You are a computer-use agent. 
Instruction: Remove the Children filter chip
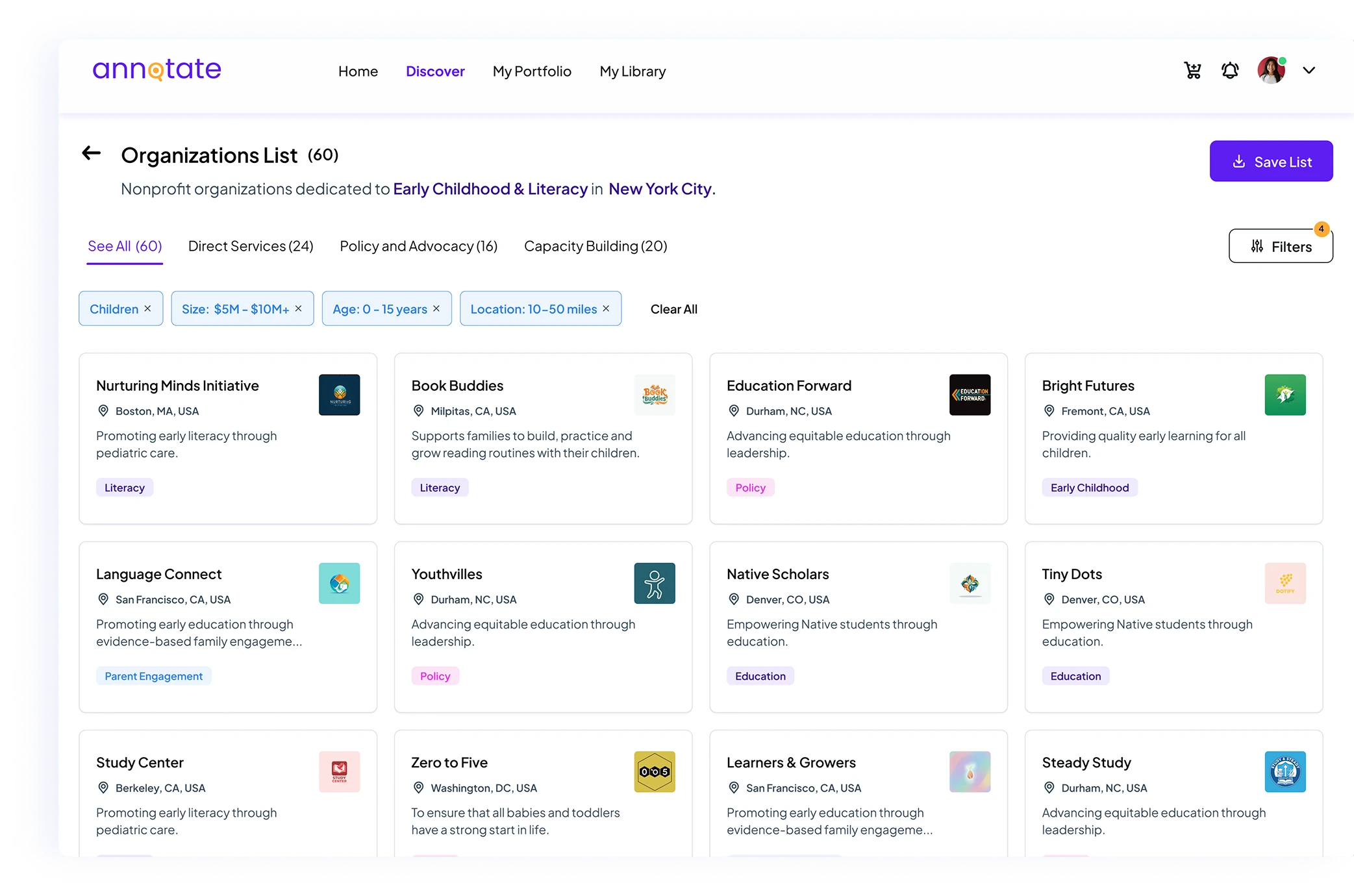(x=148, y=308)
